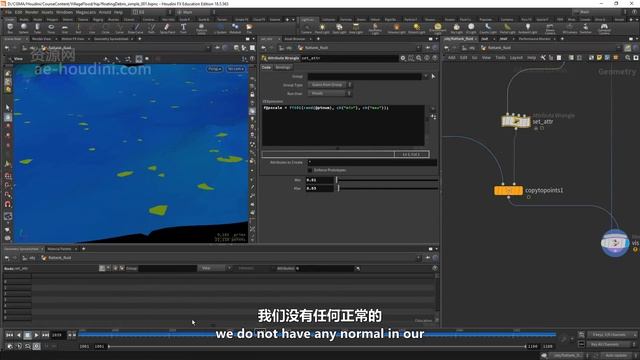This screenshot has height=360, width=640.
Task: Select the Torus shelf tool
Action: coord(51,28)
